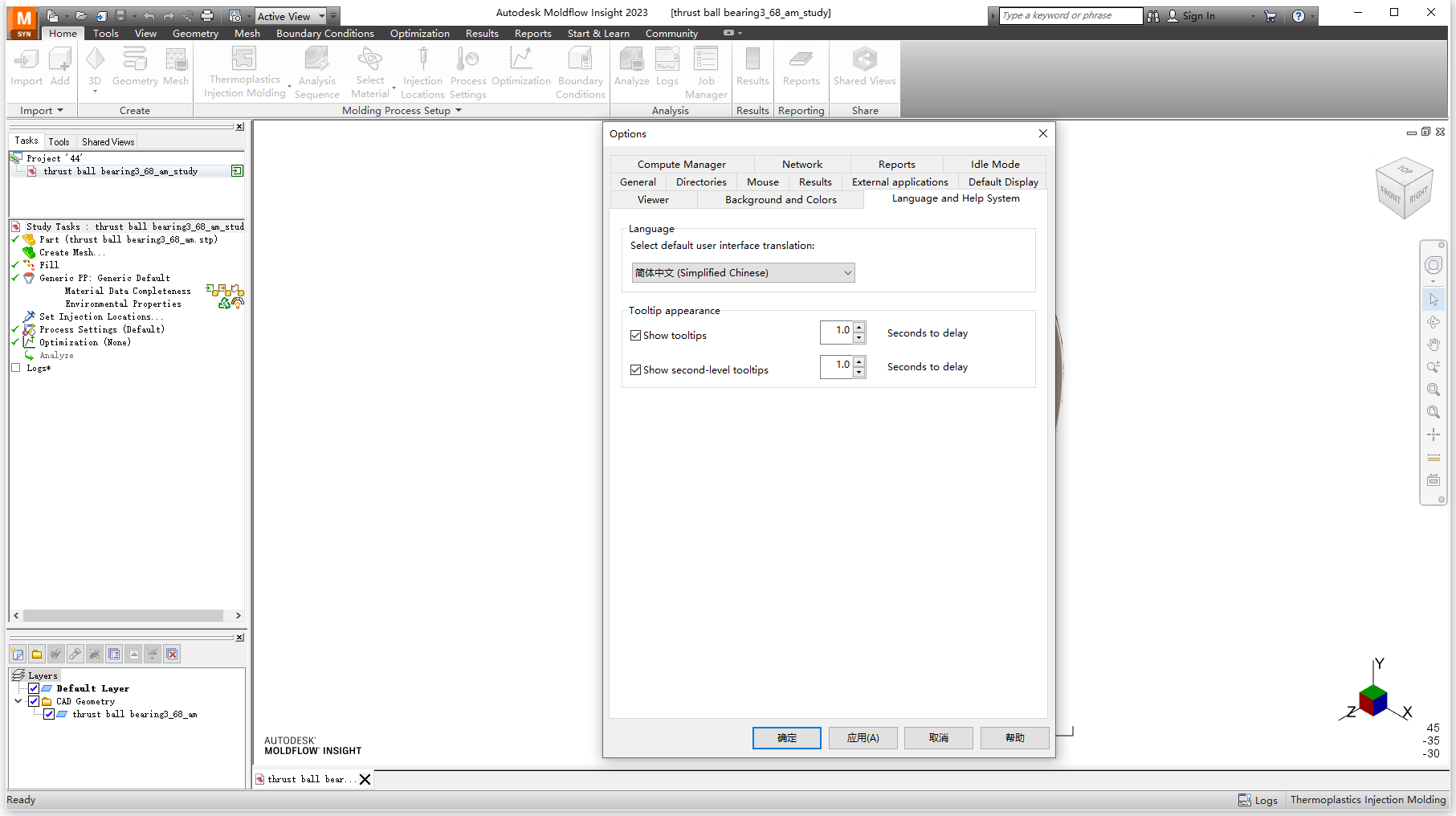This screenshot has width=1456, height=816.
Task: Click the yellow folder icon in Layers toolbar
Action: click(x=37, y=654)
